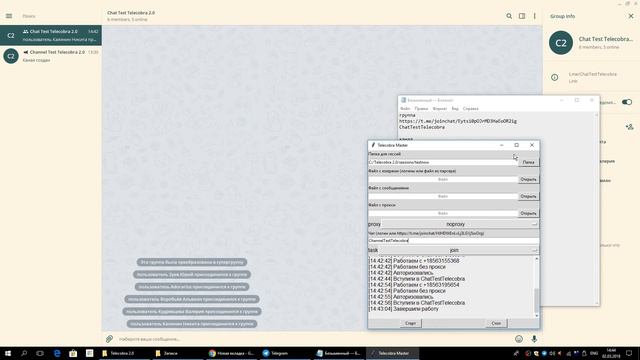640x360 pixels.
Task: Click the Папка button in Telecobra Master
Action: (x=528, y=162)
